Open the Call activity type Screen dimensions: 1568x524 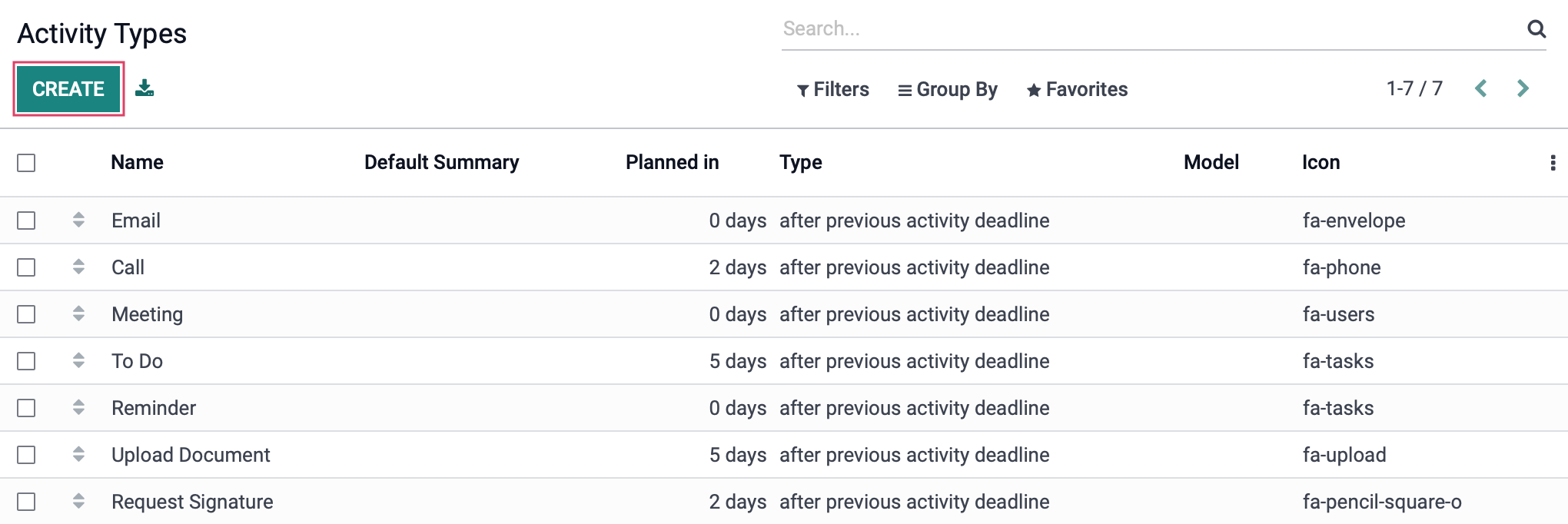click(128, 267)
